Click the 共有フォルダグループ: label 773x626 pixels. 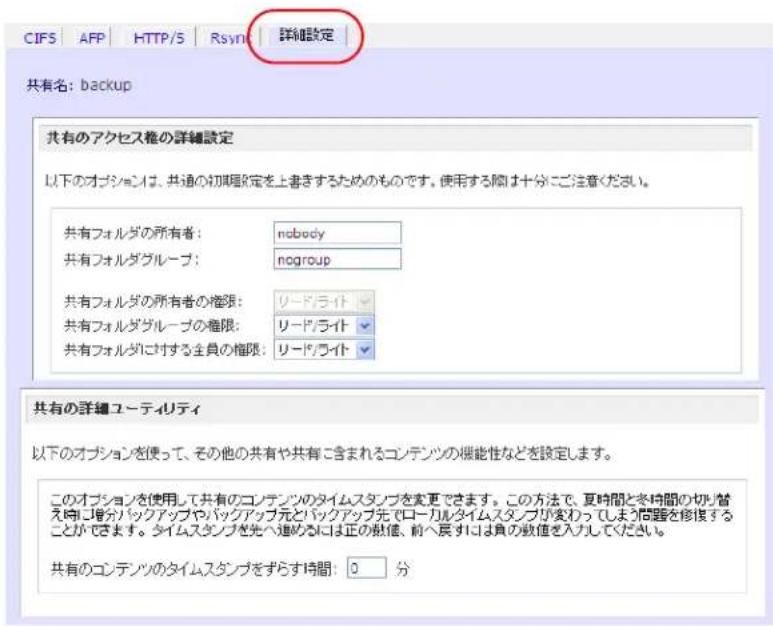point(132,259)
